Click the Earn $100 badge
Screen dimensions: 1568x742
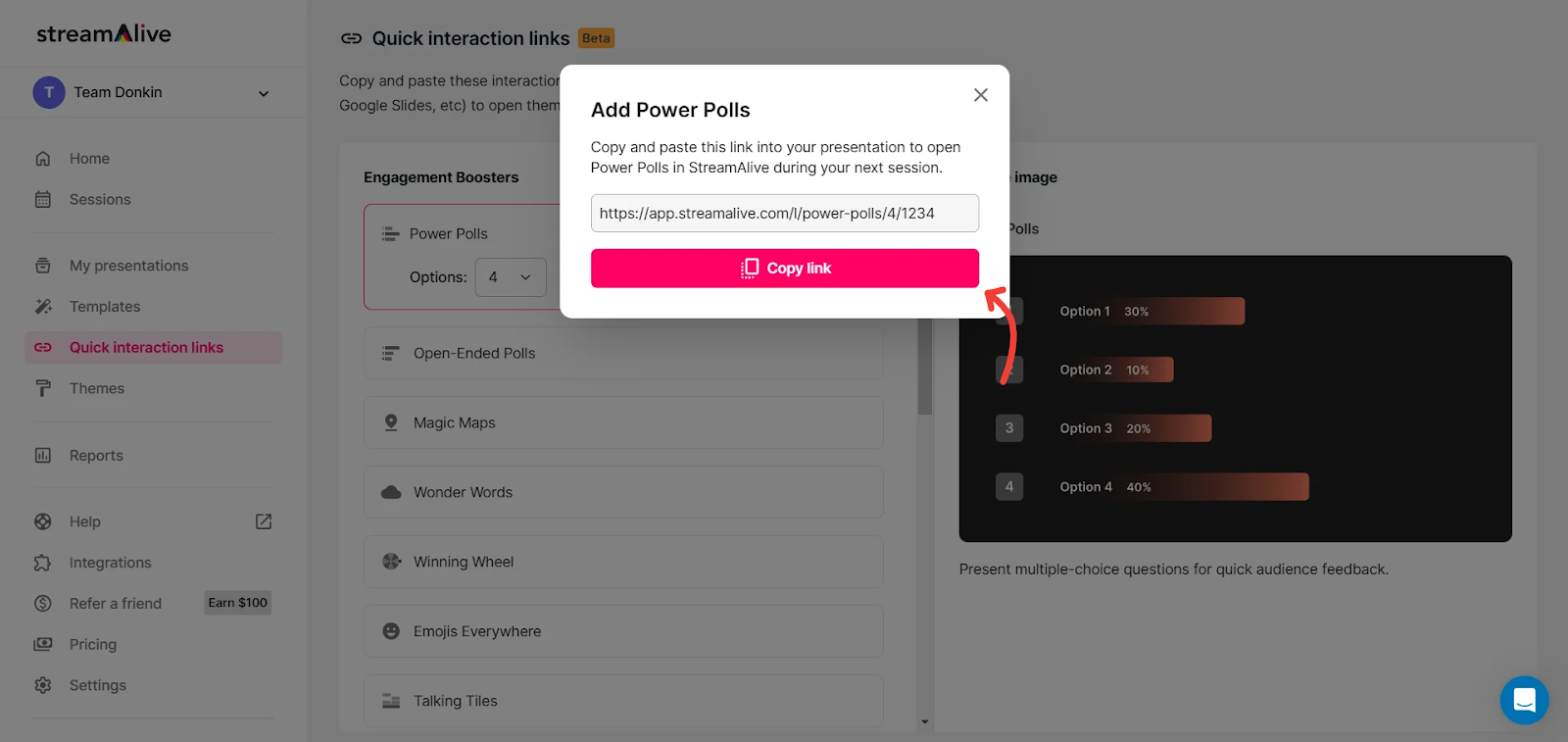237,603
